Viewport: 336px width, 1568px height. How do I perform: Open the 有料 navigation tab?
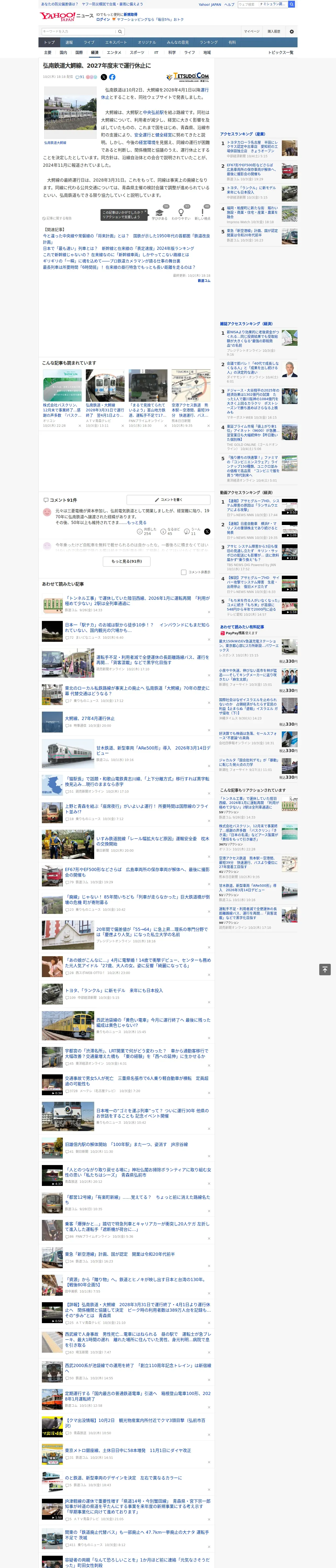(x=232, y=42)
